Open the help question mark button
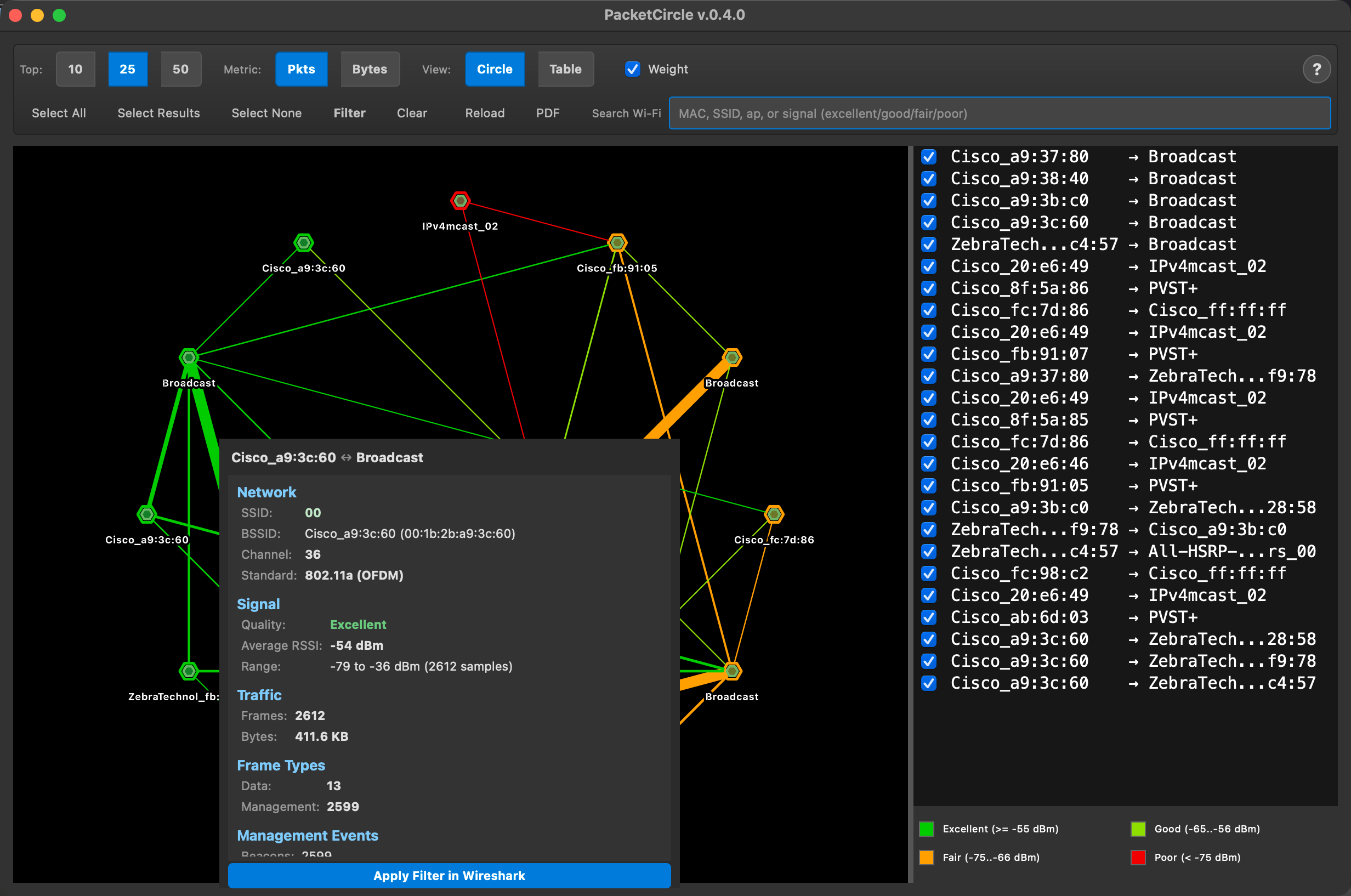The image size is (1351, 896). 1316,70
